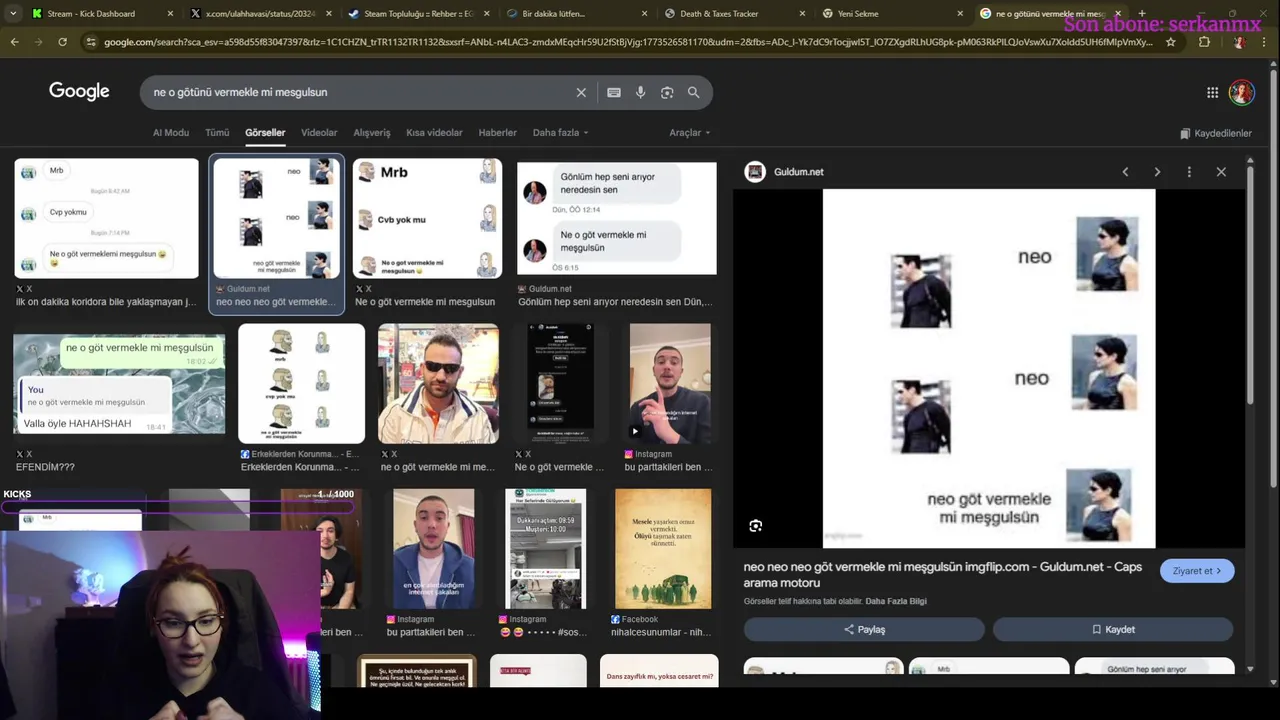The height and width of the screenshot is (720, 1280).
Task: Open dark phone screenshot X thumbnail
Action: coord(560,383)
